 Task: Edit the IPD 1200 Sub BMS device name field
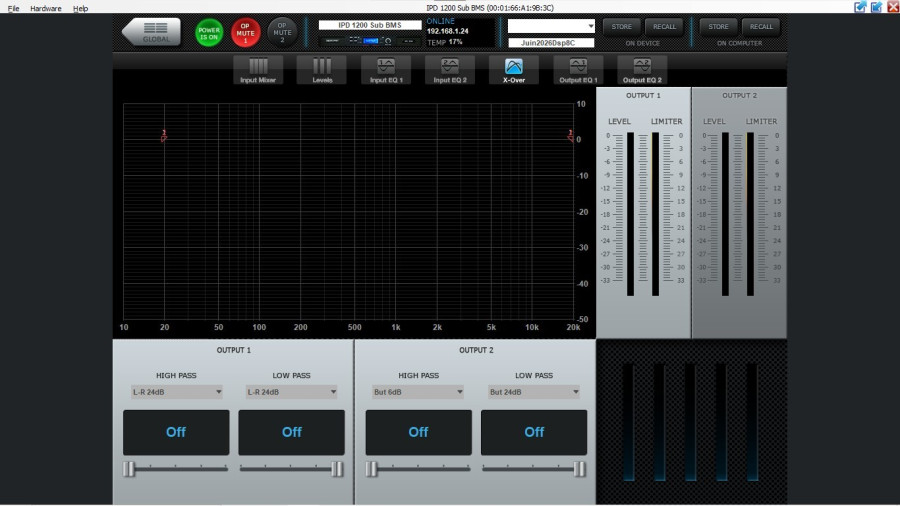pyautogui.click(x=370, y=25)
